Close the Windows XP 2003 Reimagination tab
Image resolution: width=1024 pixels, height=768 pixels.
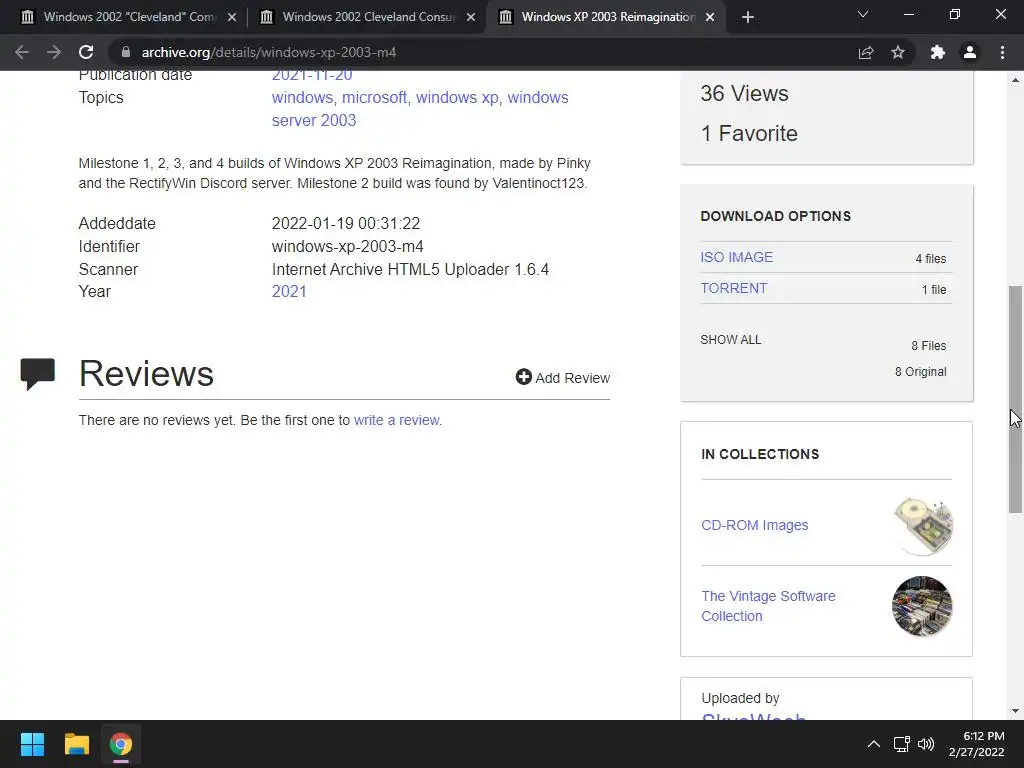point(710,17)
